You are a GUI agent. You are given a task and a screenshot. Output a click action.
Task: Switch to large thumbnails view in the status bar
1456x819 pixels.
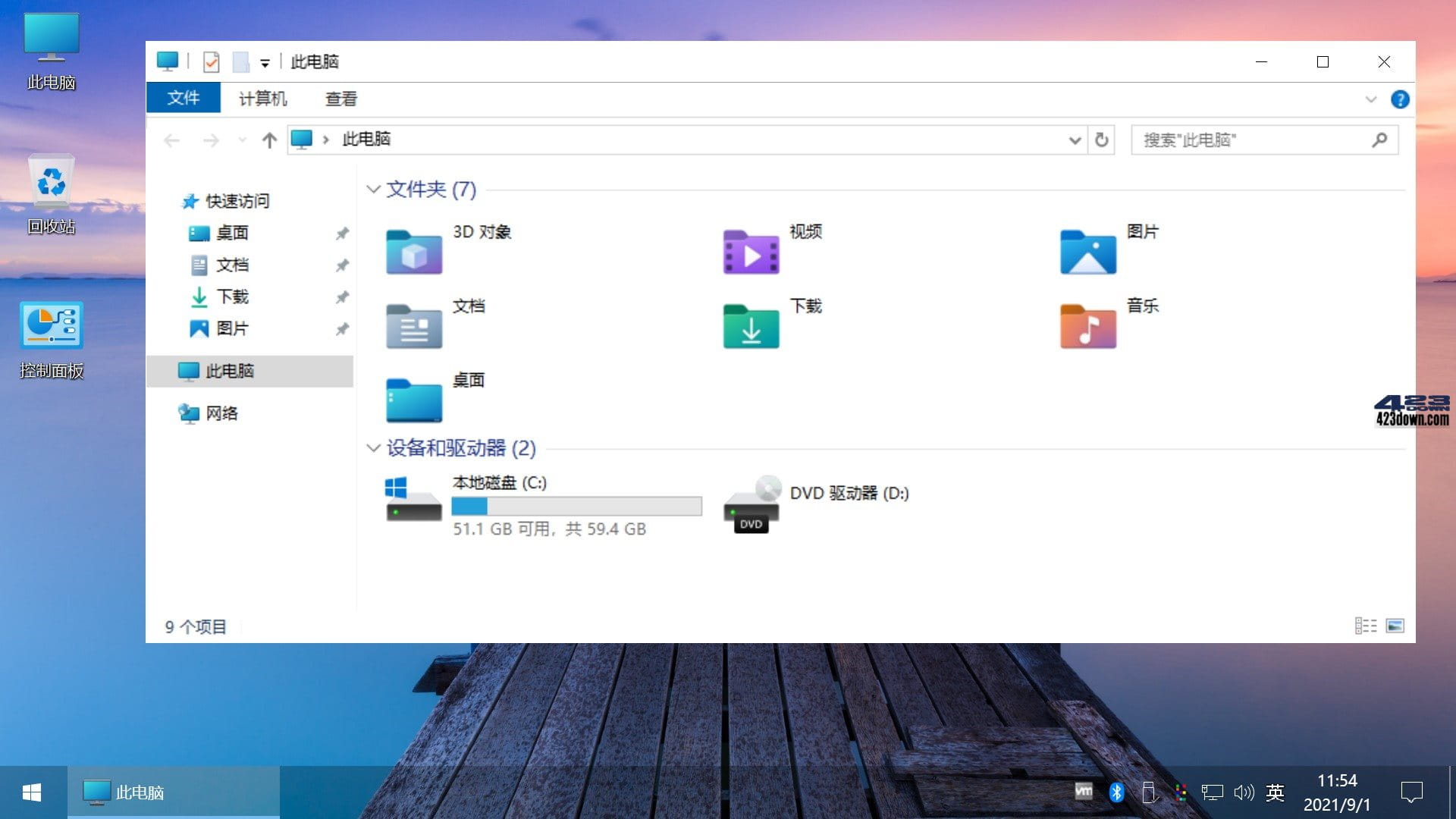pyautogui.click(x=1396, y=625)
